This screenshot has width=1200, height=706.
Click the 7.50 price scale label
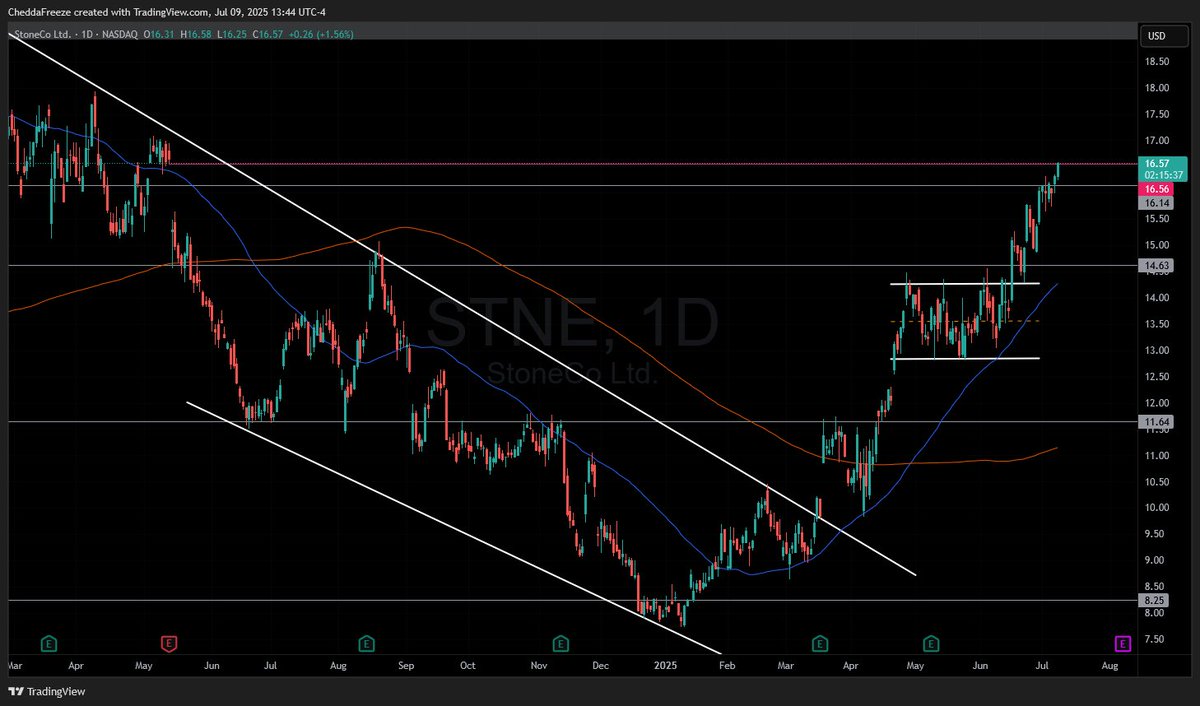coord(1155,639)
